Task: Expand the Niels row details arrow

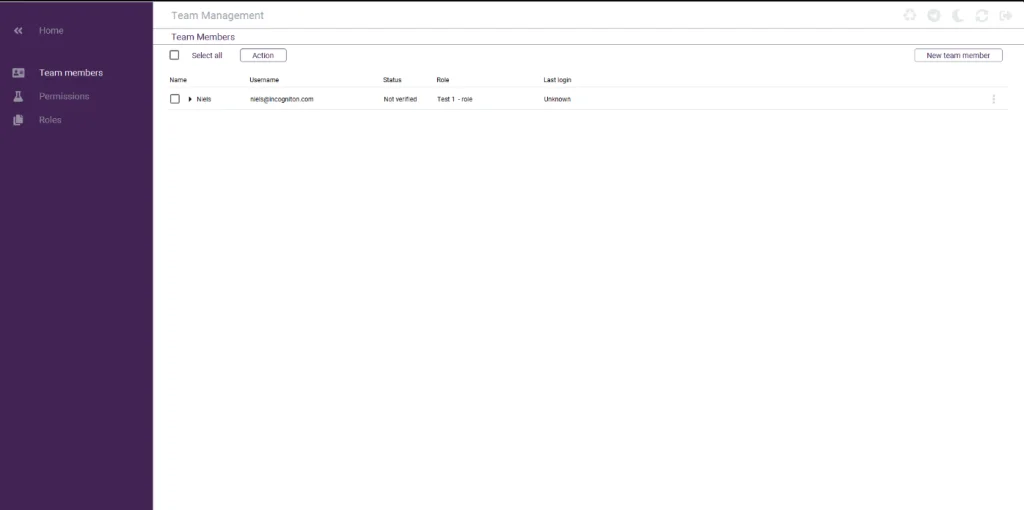Action: pos(190,99)
